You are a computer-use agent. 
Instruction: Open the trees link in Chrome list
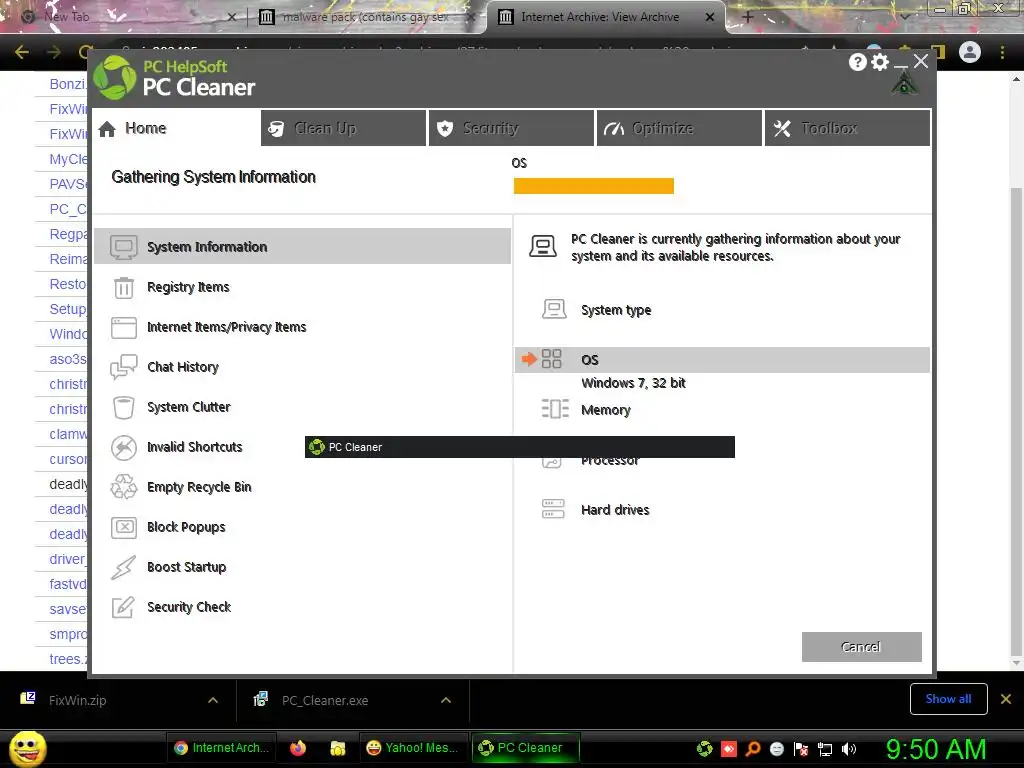coord(68,659)
